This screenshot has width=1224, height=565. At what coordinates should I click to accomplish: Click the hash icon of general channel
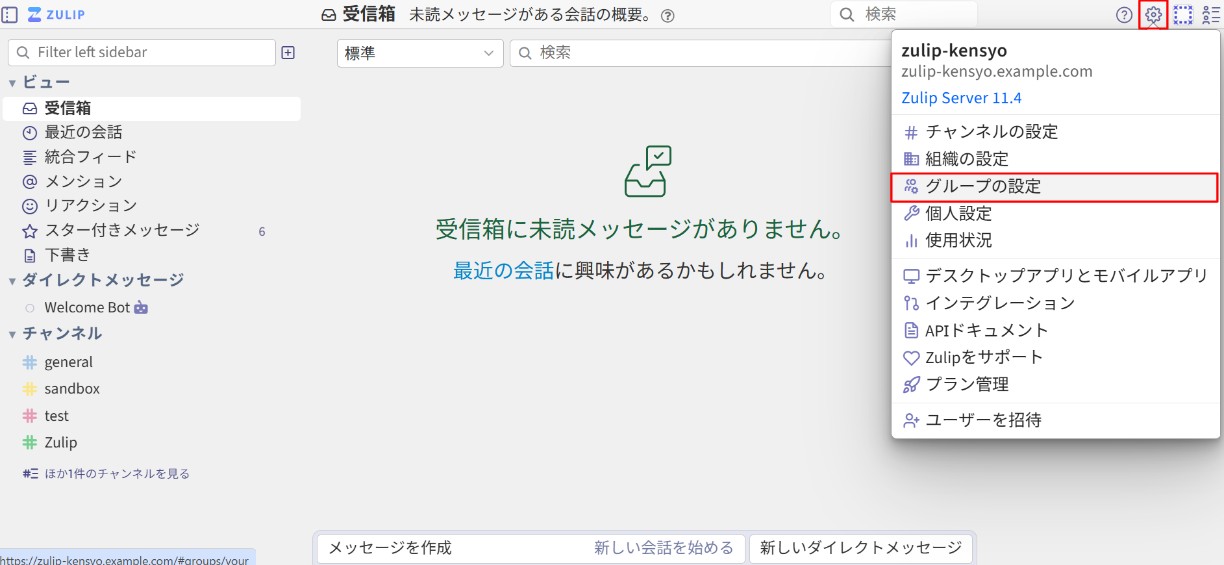[x=29, y=362]
